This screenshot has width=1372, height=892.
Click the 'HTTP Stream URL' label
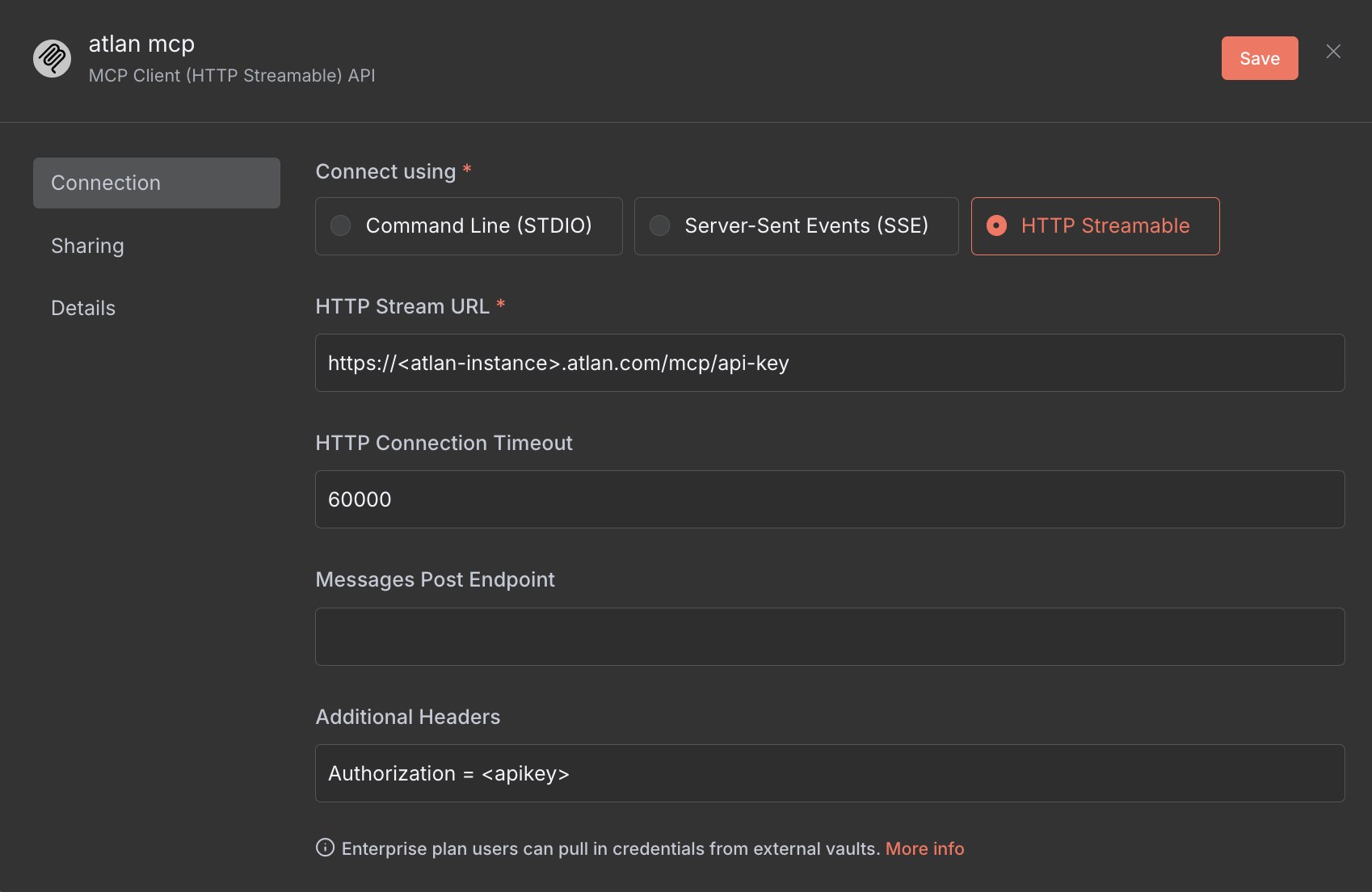[x=402, y=306]
